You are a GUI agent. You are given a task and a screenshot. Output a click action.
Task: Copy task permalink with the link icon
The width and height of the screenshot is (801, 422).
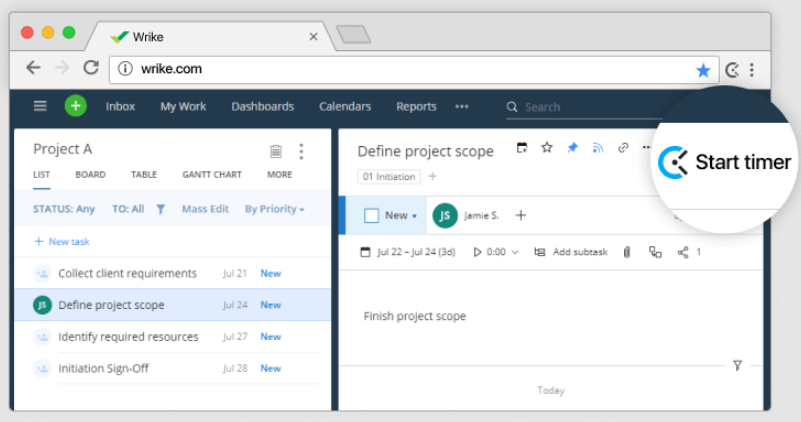coord(623,148)
